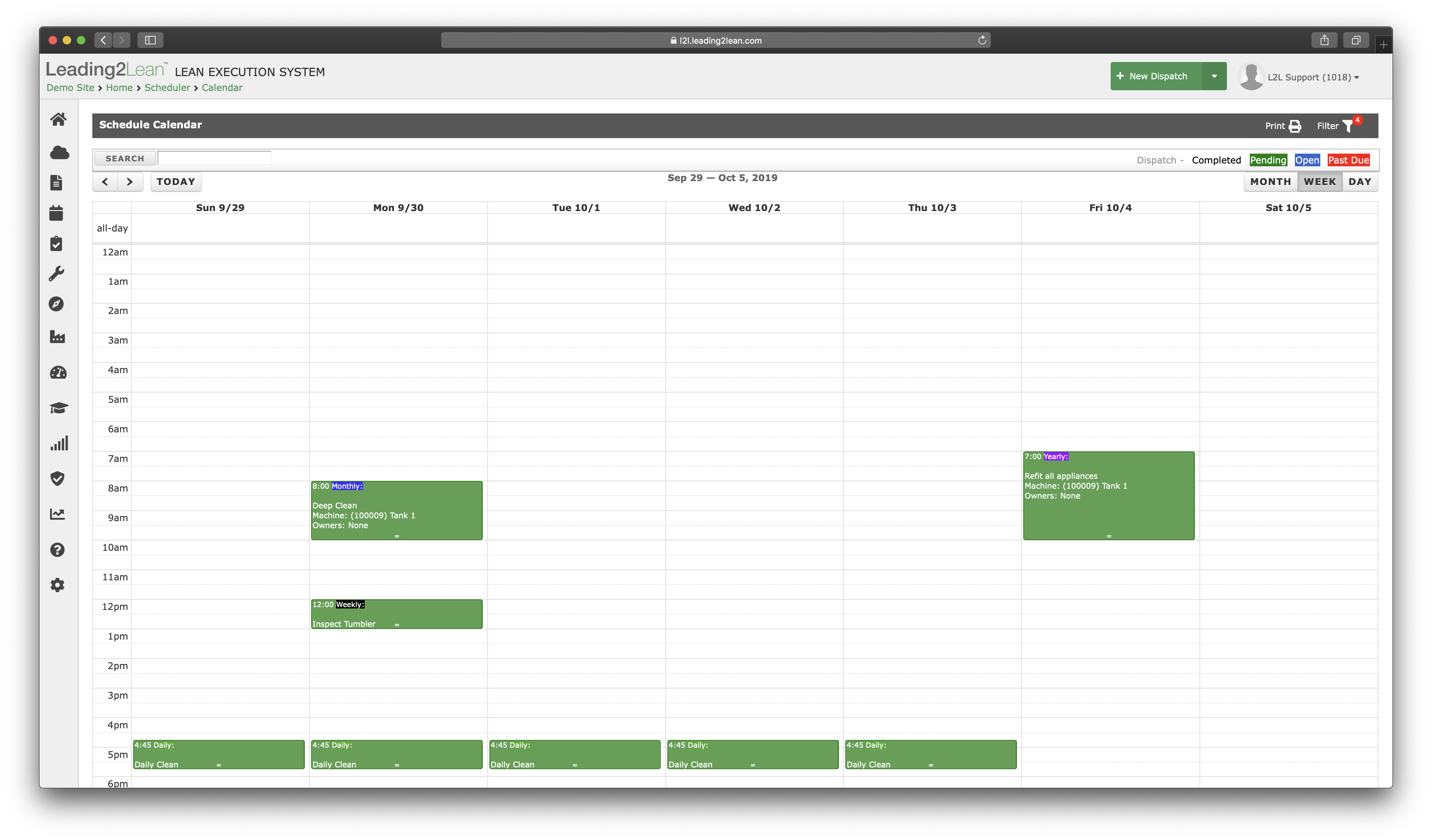The width and height of the screenshot is (1432, 840).
Task: Open the wrench maintenance icon
Action: tap(56, 274)
